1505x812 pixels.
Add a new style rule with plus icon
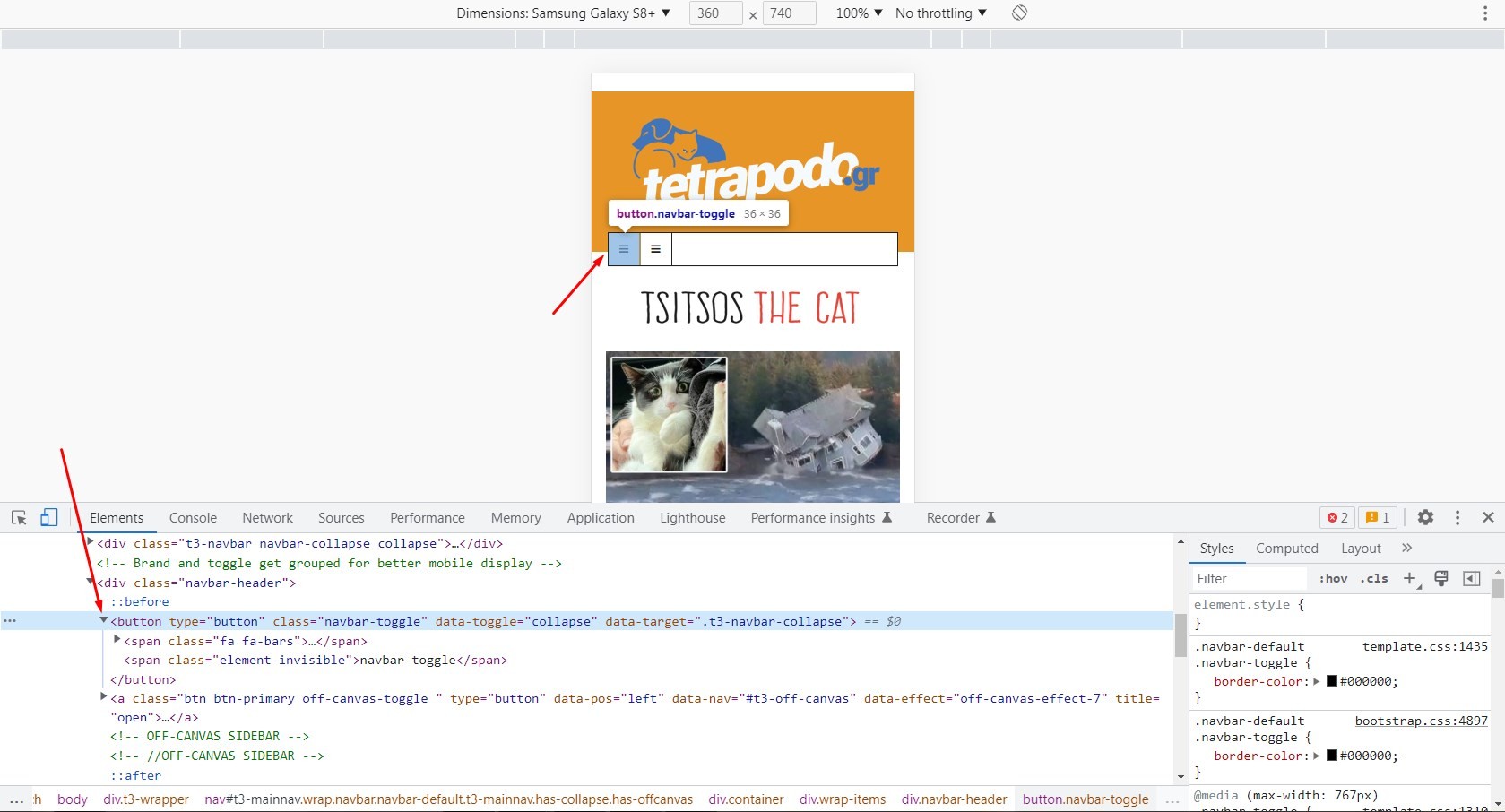point(1410,579)
